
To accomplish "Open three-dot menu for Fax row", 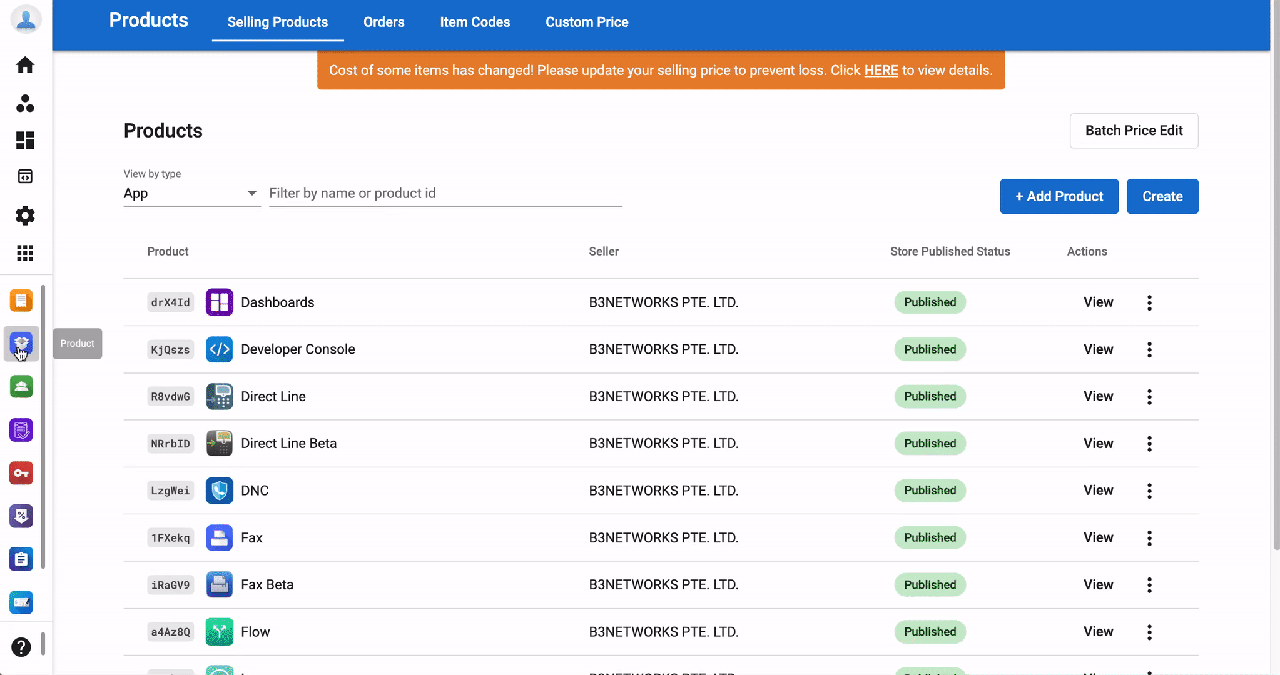I will tap(1149, 537).
